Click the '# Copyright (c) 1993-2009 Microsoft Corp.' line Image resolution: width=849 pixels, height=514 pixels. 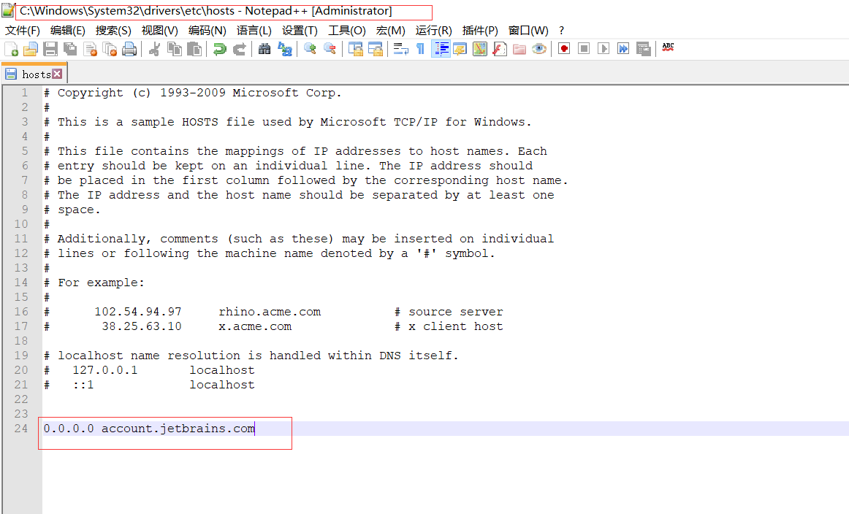point(192,93)
